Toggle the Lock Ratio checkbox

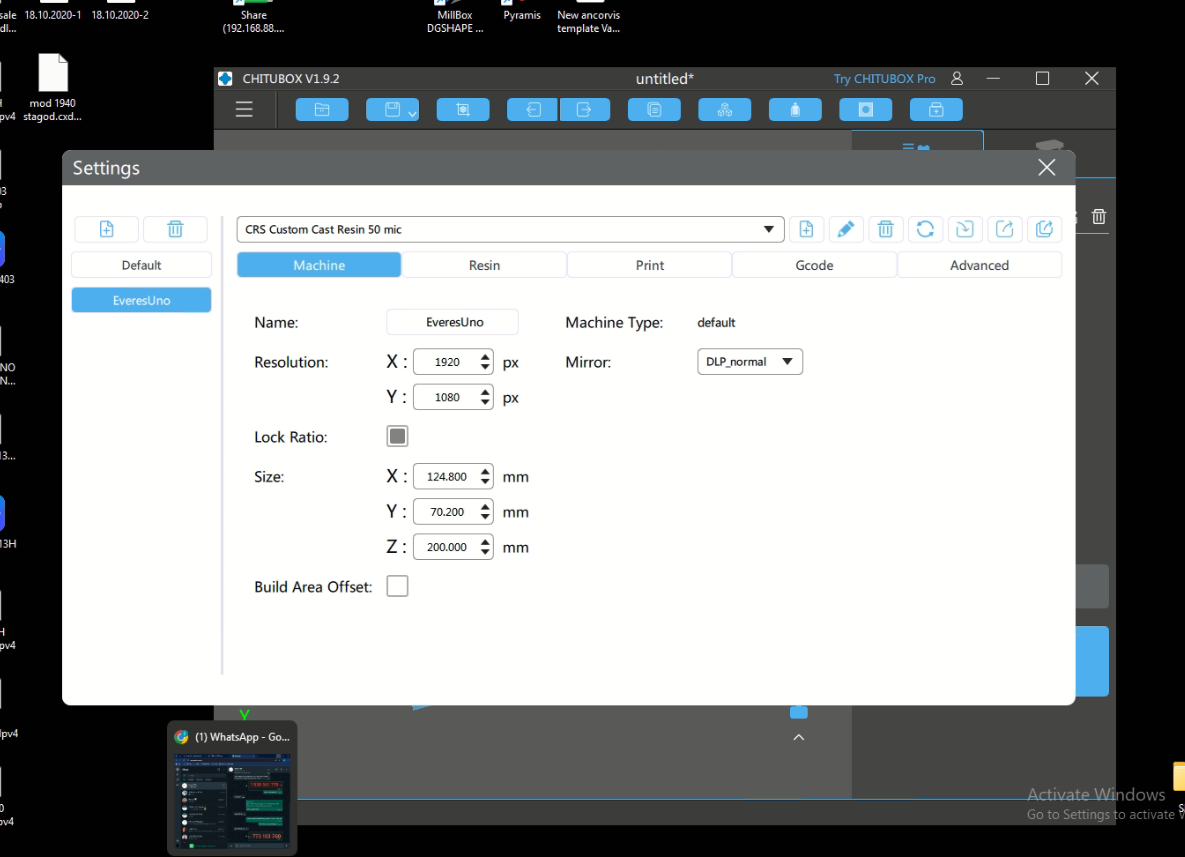pyautogui.click(x=397, y=436)
